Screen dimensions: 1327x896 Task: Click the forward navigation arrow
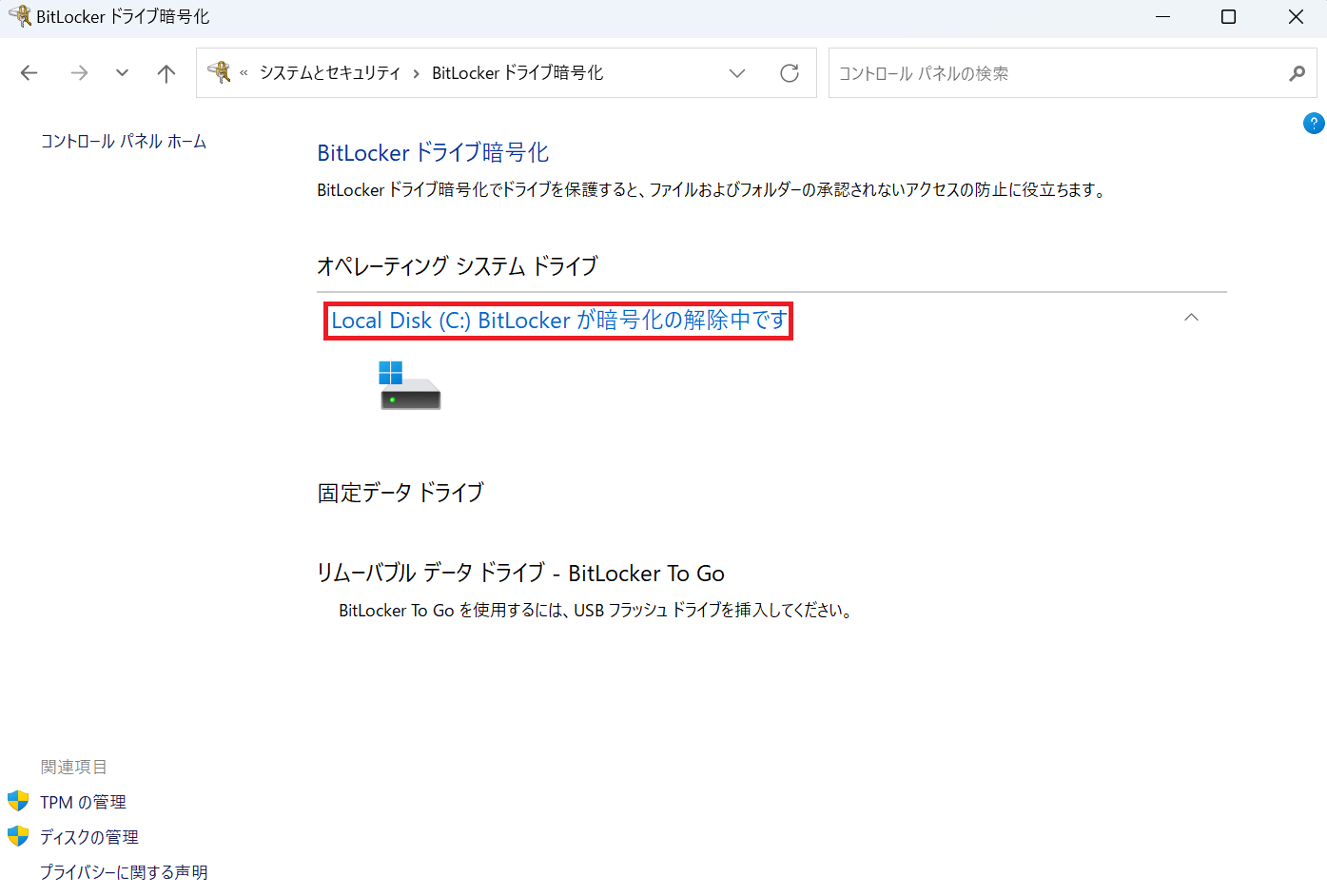[79, 73]
